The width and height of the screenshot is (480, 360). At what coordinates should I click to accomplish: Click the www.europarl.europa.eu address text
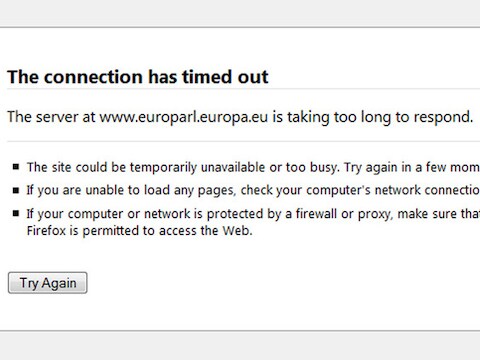[184, 117]
